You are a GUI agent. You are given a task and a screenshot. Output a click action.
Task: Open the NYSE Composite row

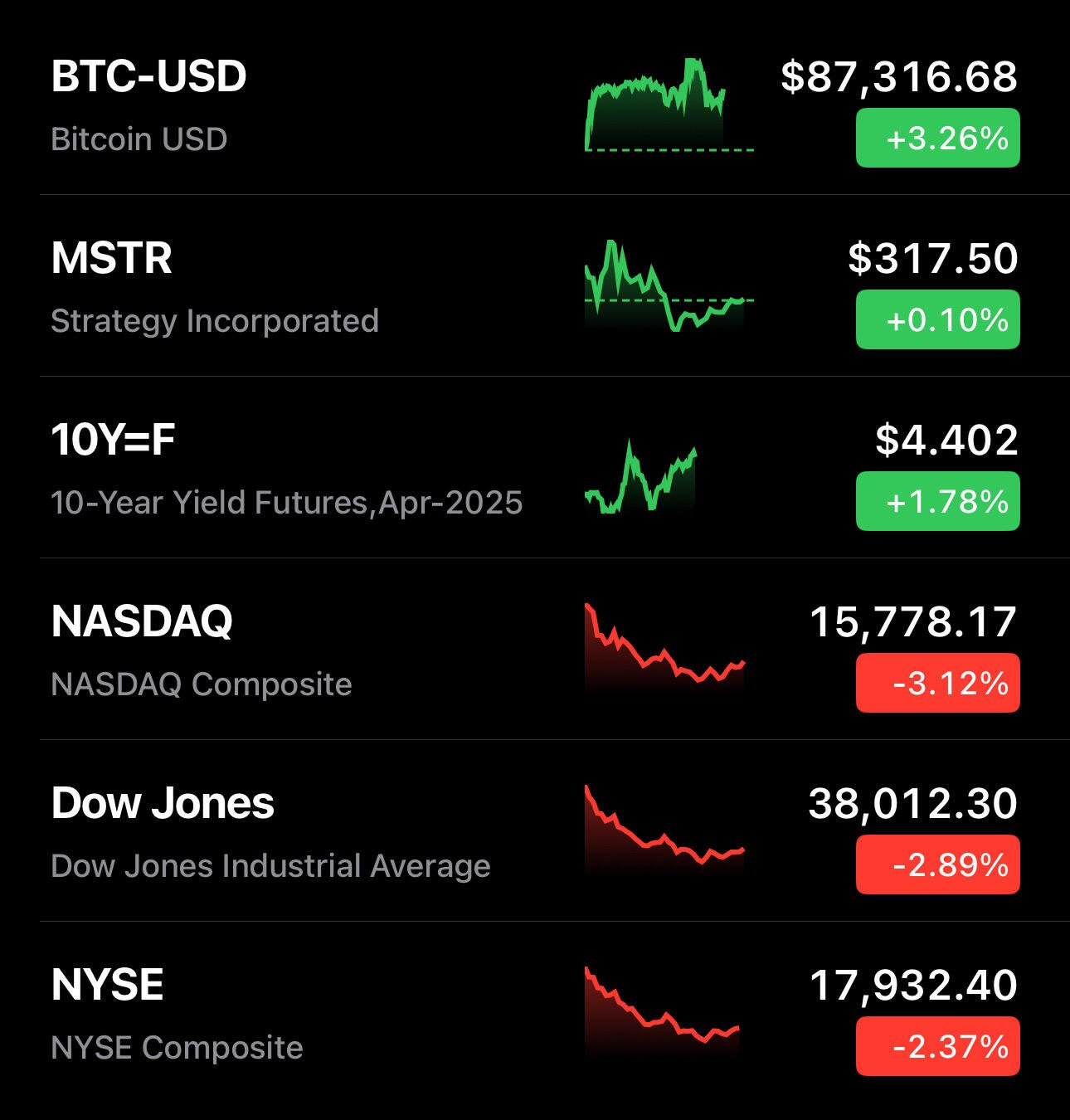click(x=535, y=1012)
